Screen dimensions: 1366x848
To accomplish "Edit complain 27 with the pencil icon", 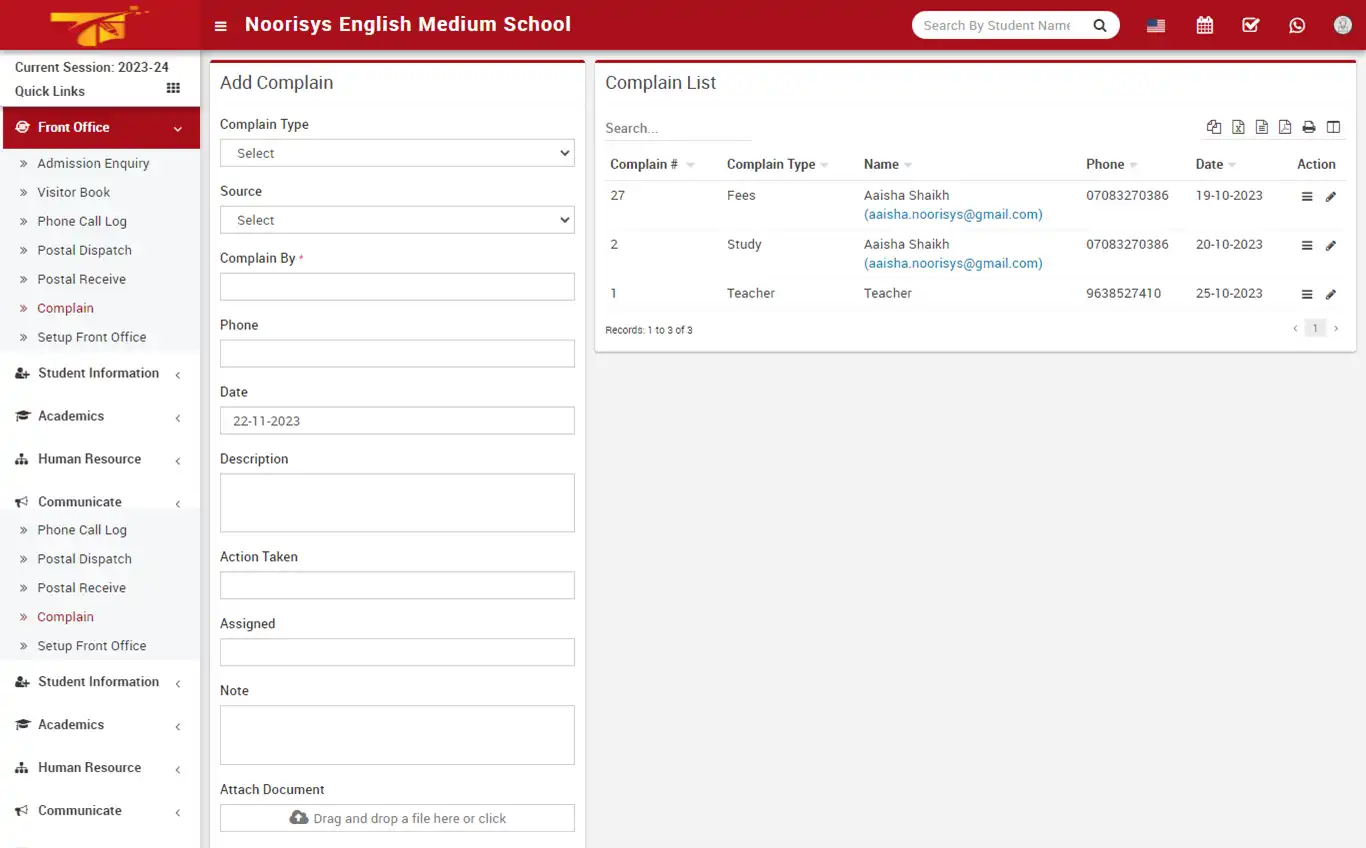I will click(1330, 196).
